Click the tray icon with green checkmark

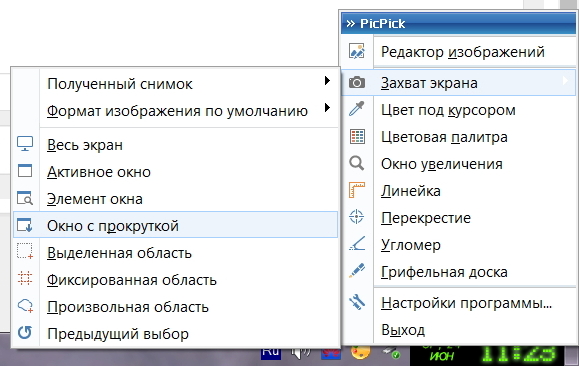391,353
